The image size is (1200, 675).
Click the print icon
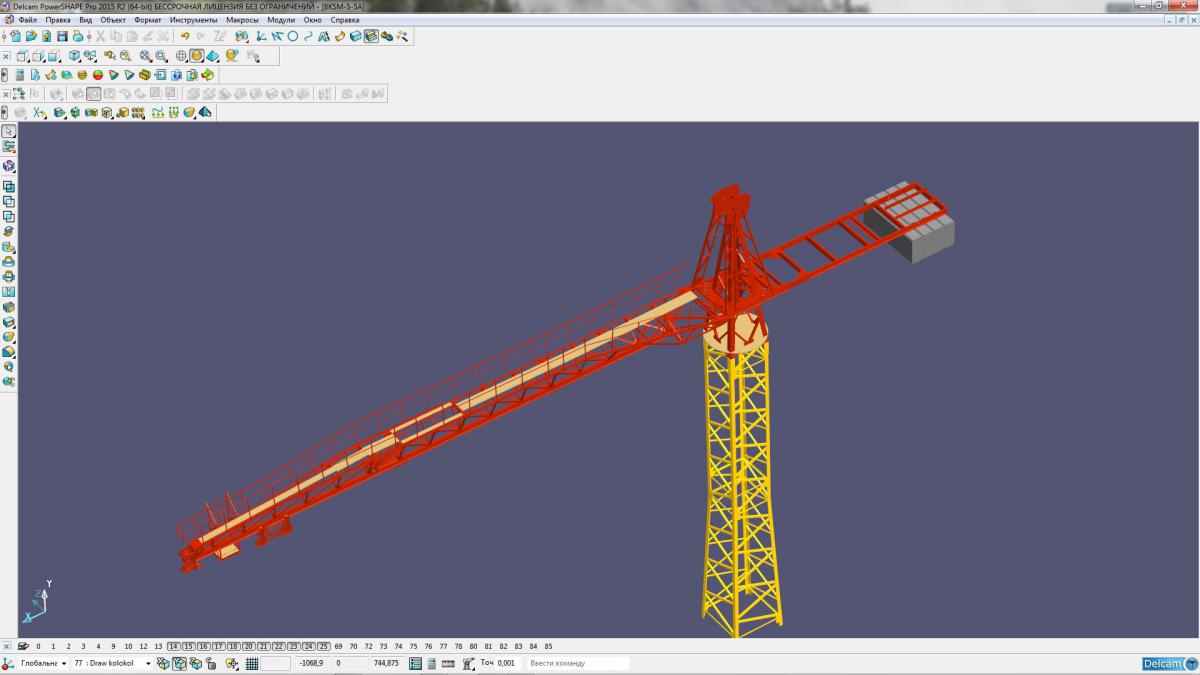[x=78, y=36]
